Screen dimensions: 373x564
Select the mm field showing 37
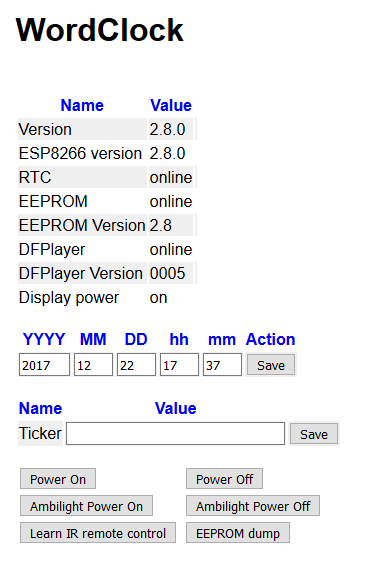click(222, 365)
